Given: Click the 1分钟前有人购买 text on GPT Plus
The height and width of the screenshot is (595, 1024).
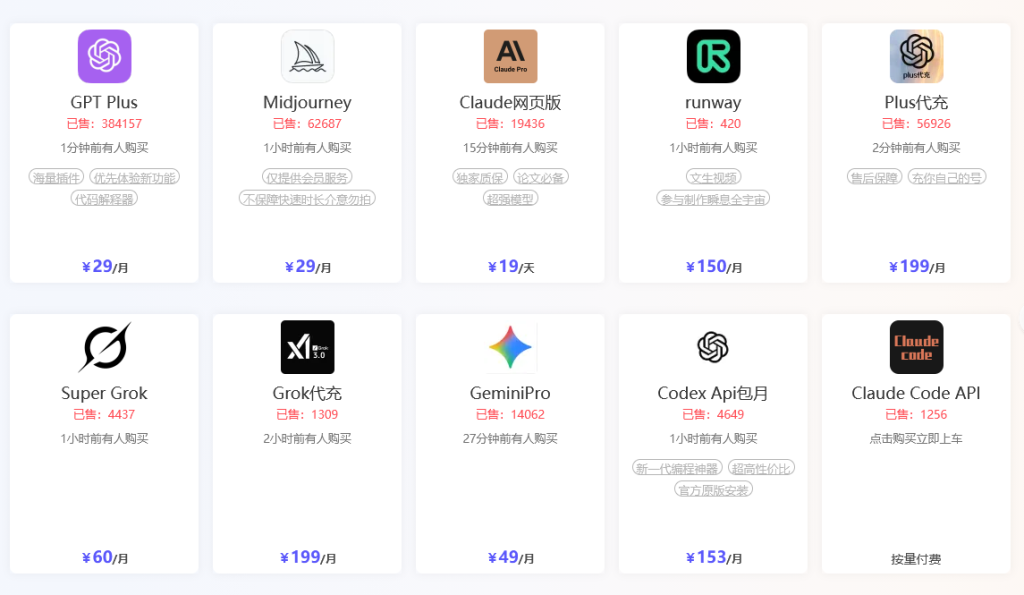Looking at the screenshot, I should click(x=104, y=148).
